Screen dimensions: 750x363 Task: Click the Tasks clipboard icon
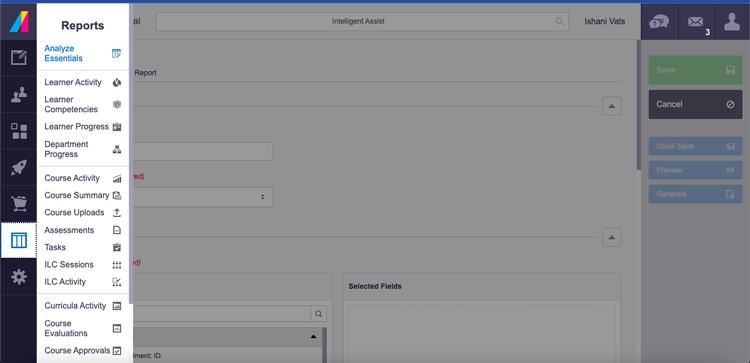tap(117, 248)
